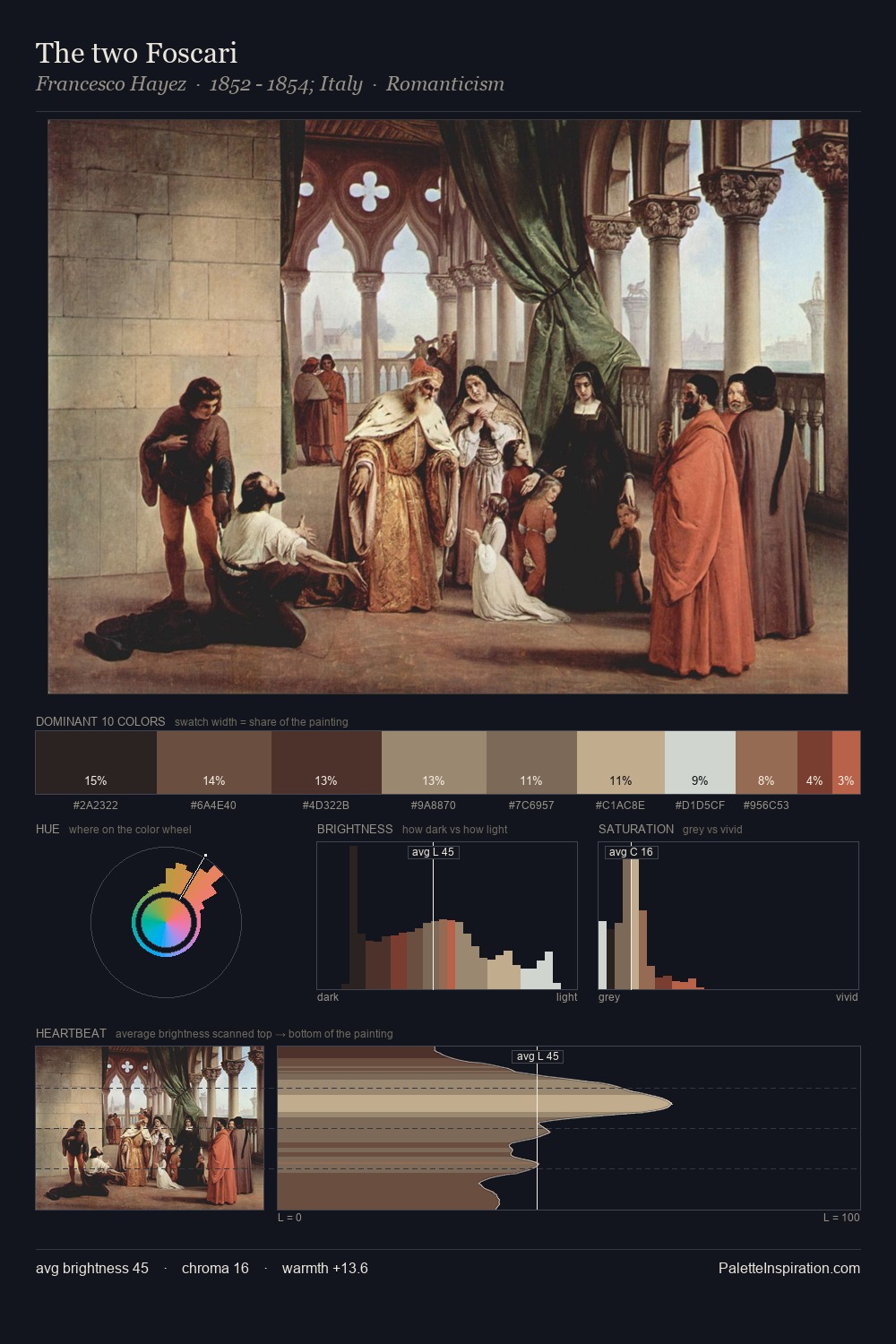Click the hex code '#C1AC8E'
Viewport: 896px width, 1344px height.
pos(620,805)
